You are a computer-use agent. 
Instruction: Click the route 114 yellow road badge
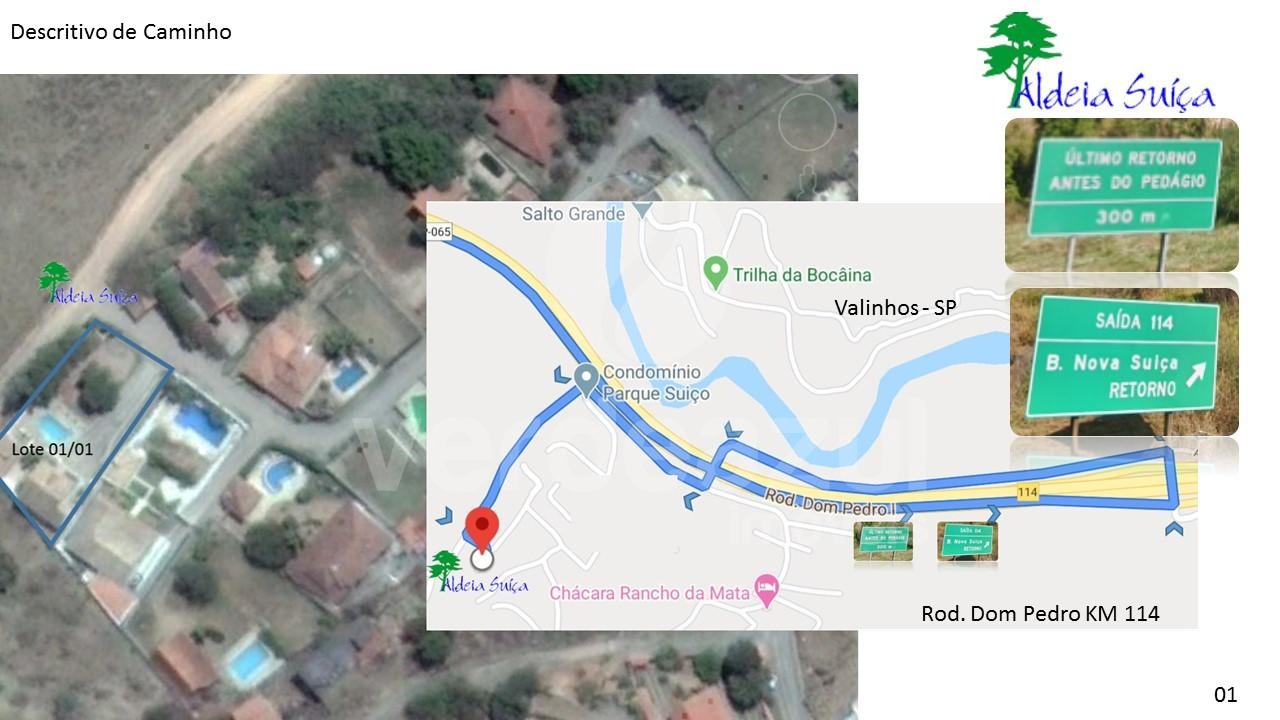tap(1028, 492)
